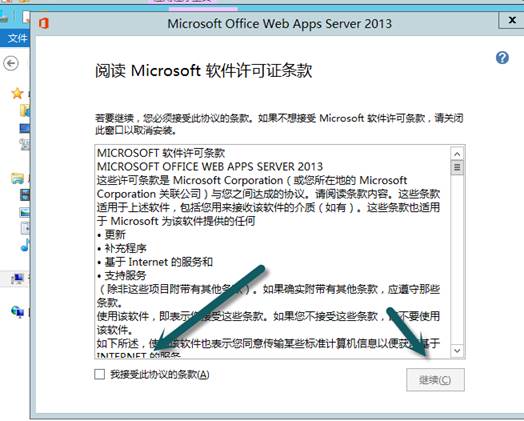Select the favorites star in Explorer sidebar
The height and width of the screenshot is (421, 524).
pos(17,93)
